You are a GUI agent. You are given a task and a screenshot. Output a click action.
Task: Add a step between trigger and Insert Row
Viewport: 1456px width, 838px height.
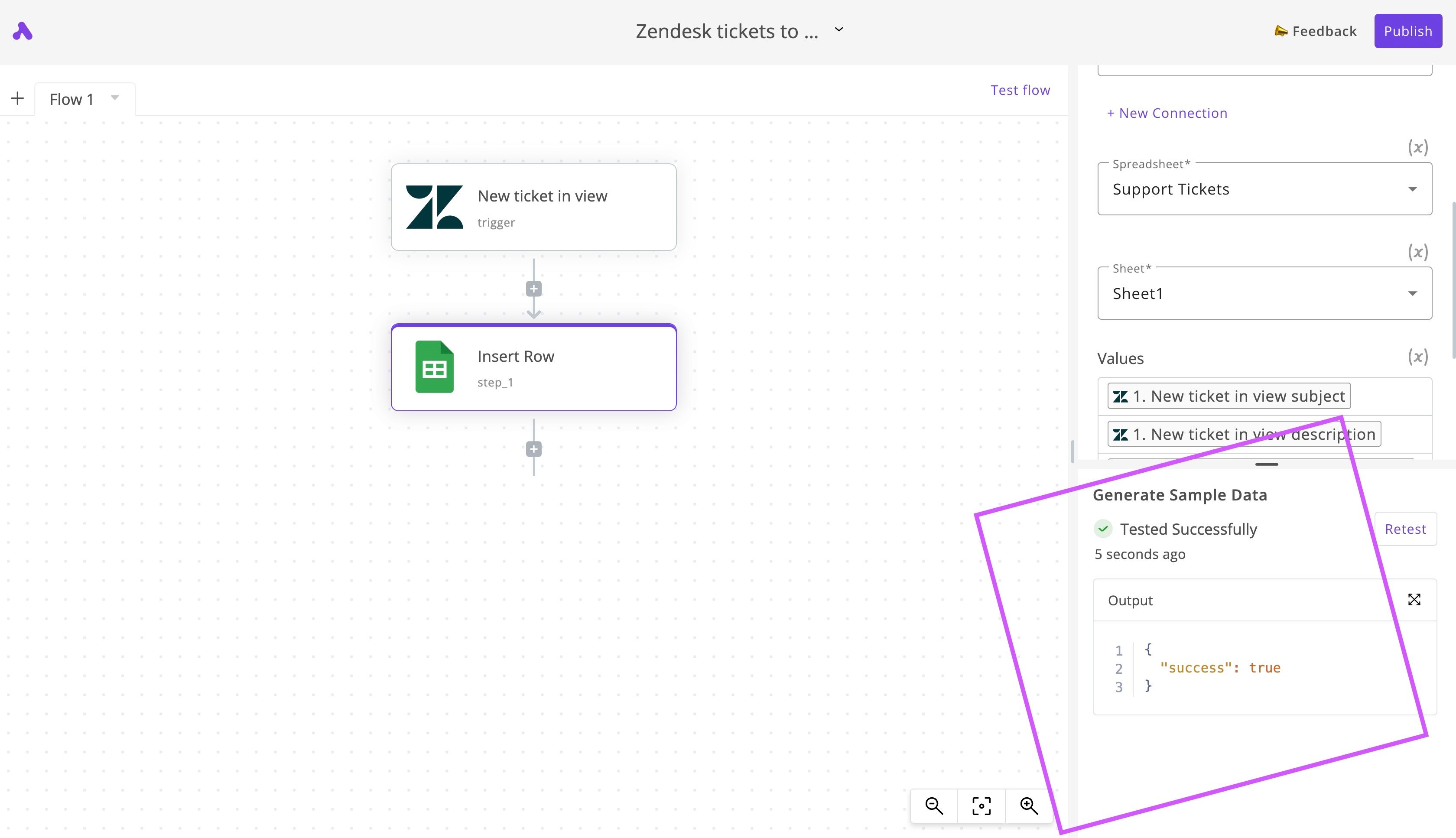pyautogui.click(x=533, y=289)
